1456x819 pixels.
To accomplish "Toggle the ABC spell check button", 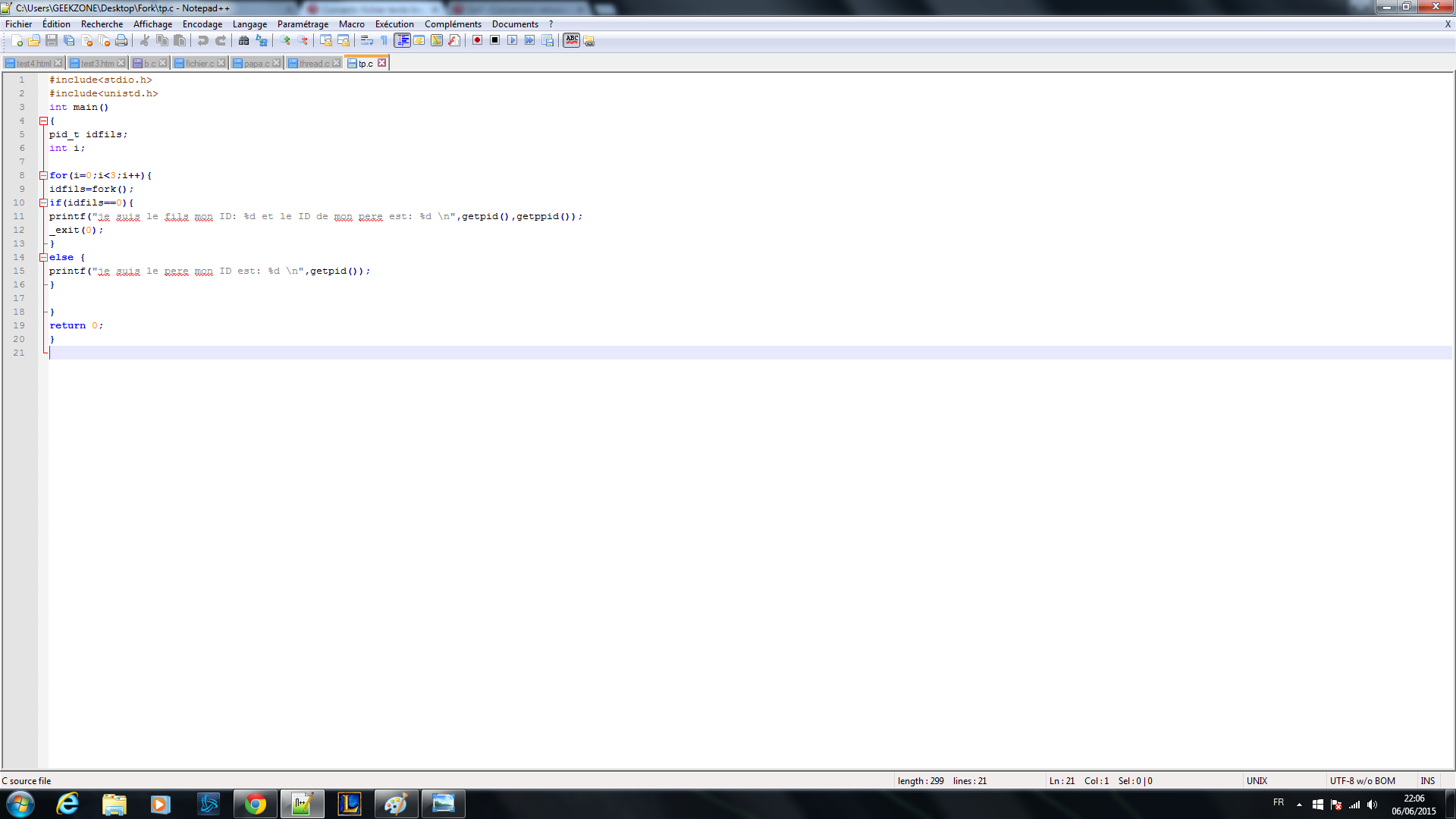I will coord(572,41).
